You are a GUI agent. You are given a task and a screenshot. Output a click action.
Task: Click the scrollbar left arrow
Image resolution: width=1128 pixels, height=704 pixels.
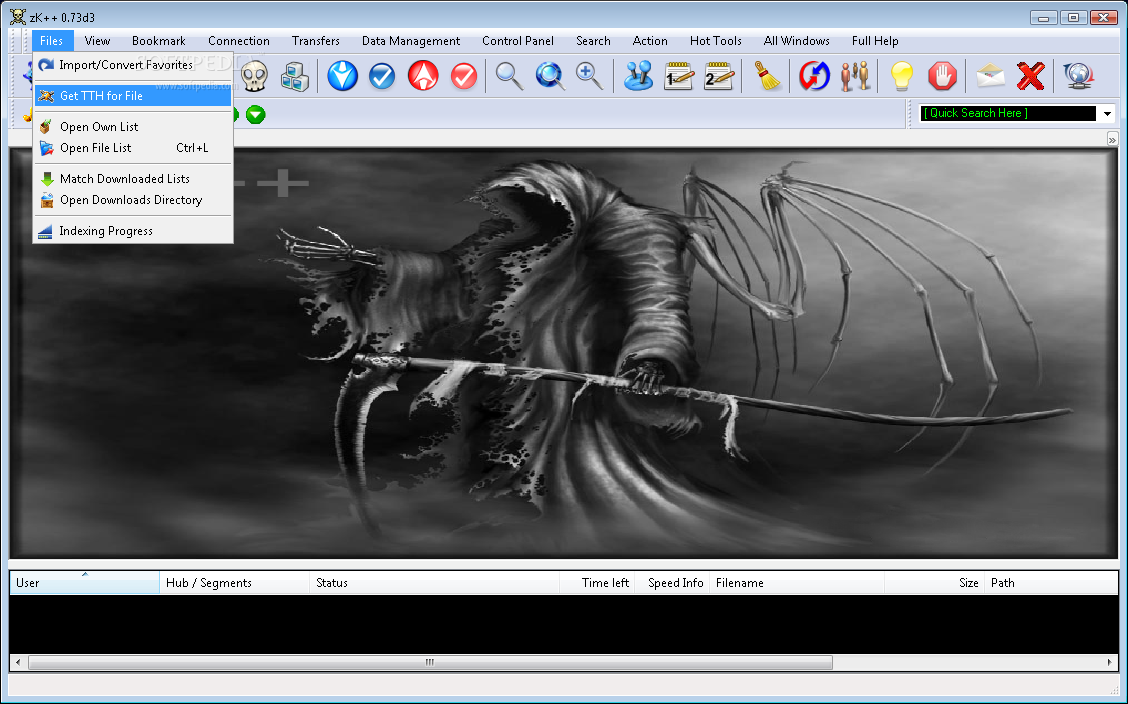18,662
